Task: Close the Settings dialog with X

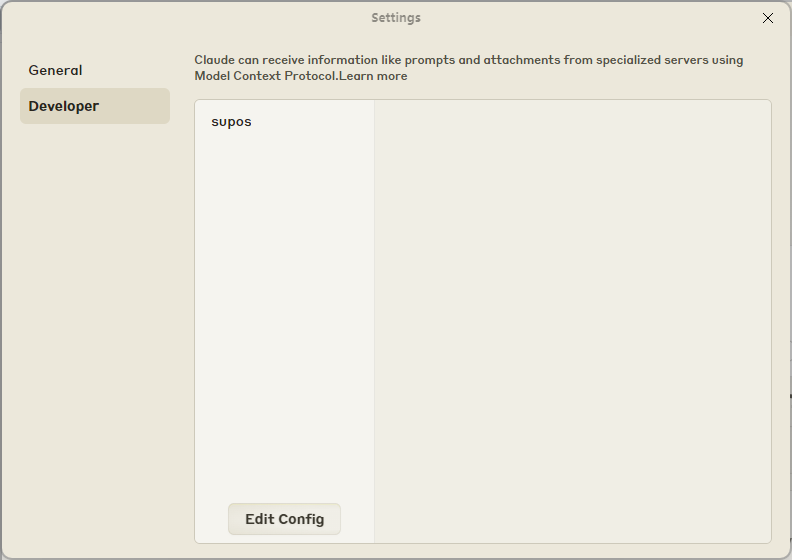Action: (x=768, y=18)
